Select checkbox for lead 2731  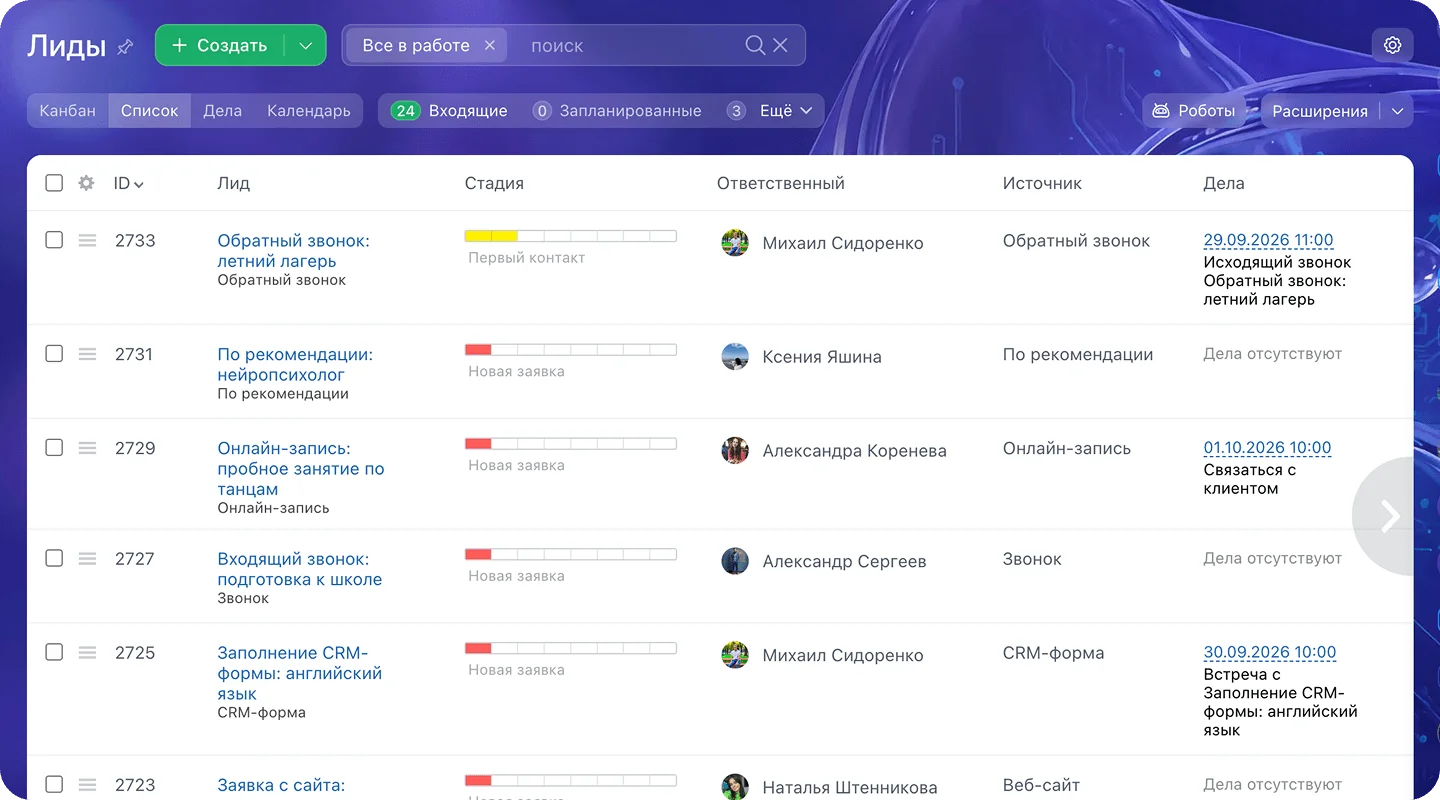[54, 354]
